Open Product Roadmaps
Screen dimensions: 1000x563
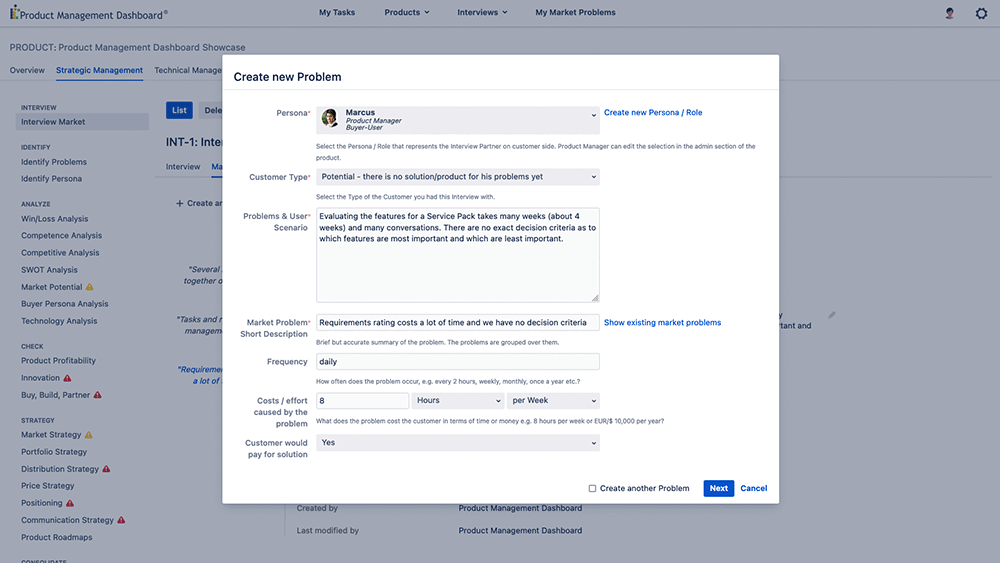point(56,537)
